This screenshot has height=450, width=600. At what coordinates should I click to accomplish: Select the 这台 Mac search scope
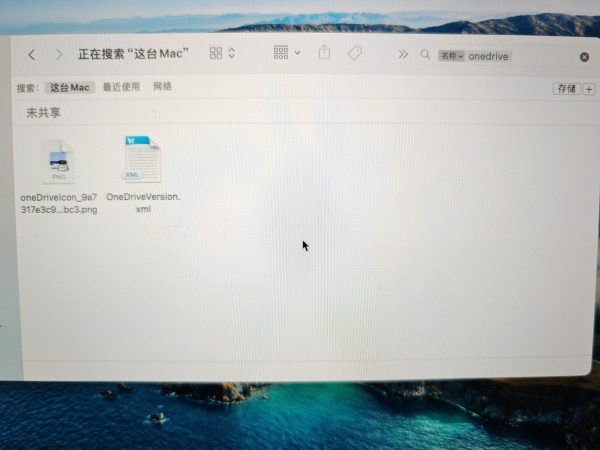(x=70, y=88)
